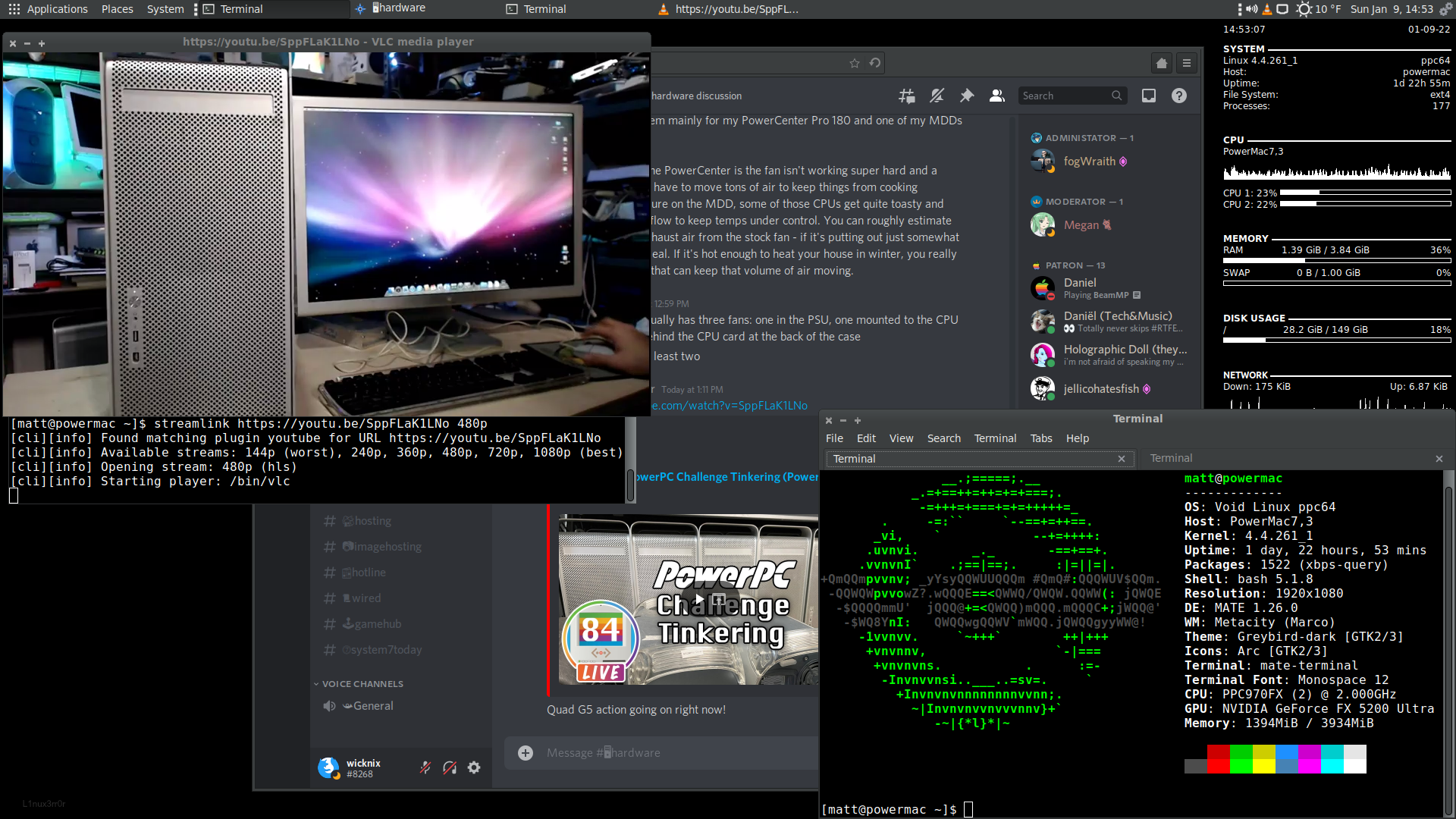Viewport: 1456px width, 819px height.
Task: Open weather applet showing 10 °F
Action: click(x=1319, y=9)
